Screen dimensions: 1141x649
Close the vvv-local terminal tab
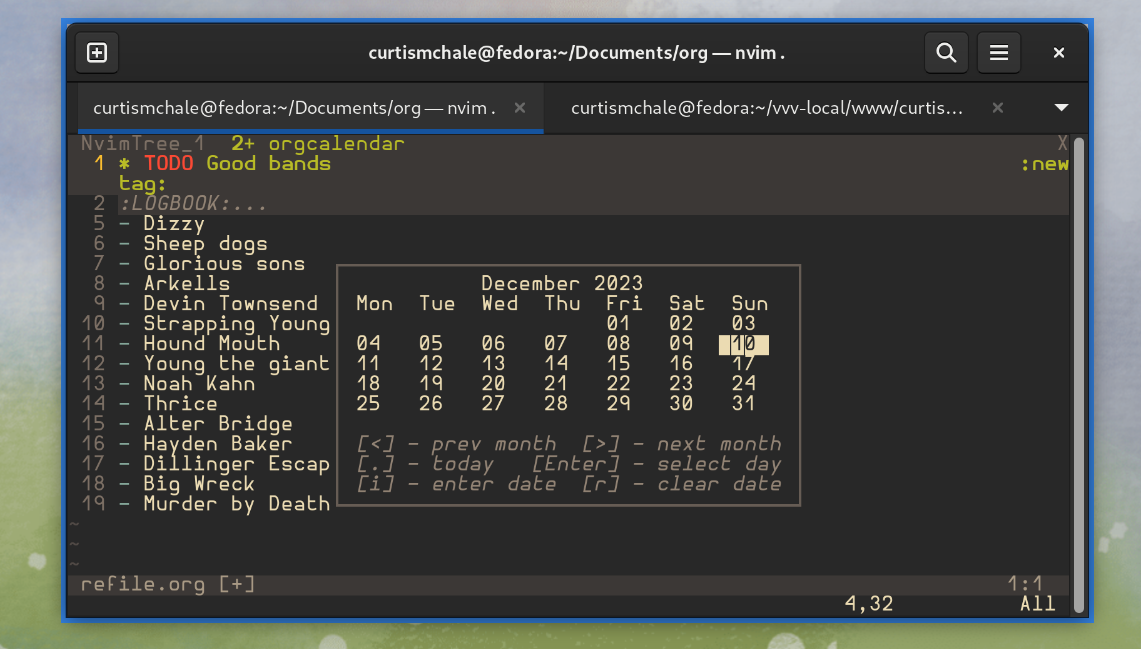(997, 108)
